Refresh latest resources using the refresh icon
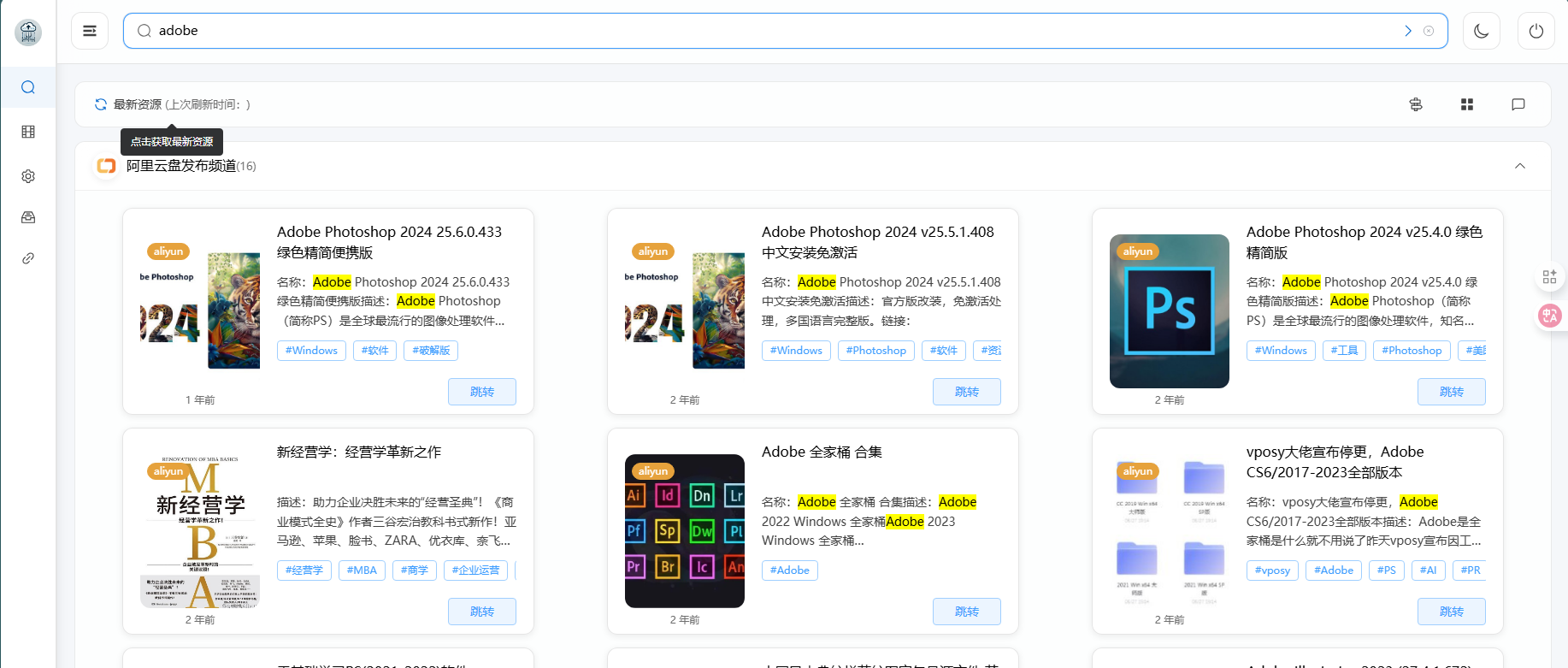 tap(101, 104)
